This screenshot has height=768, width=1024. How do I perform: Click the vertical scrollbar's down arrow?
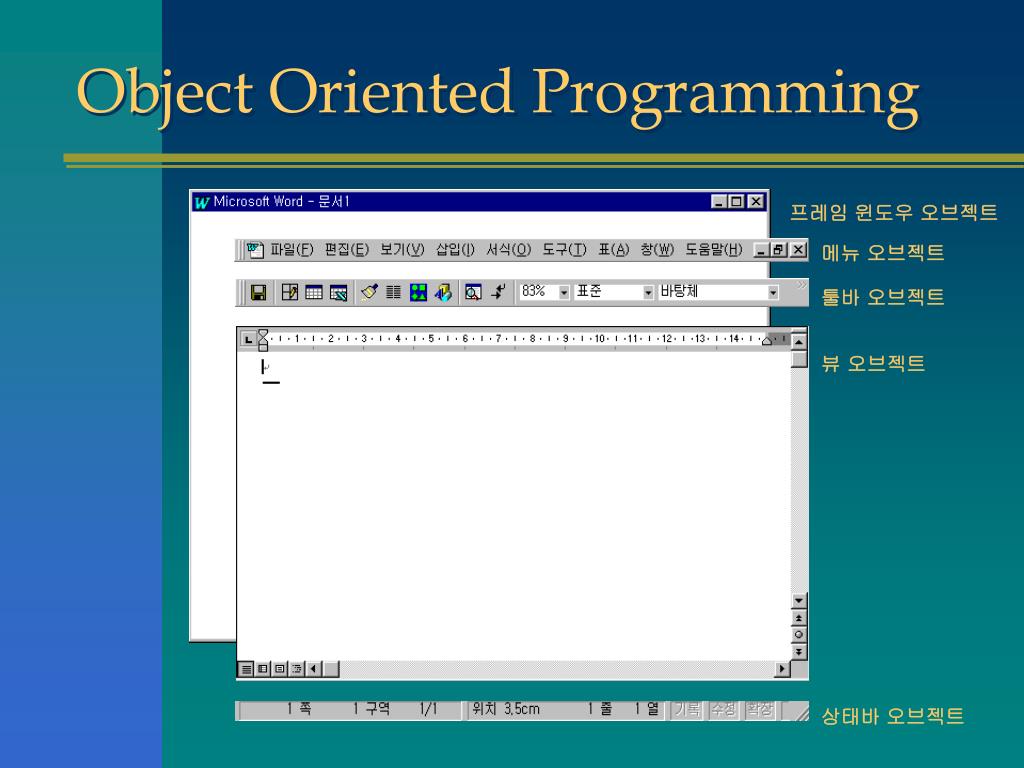[x=798, y=601]
